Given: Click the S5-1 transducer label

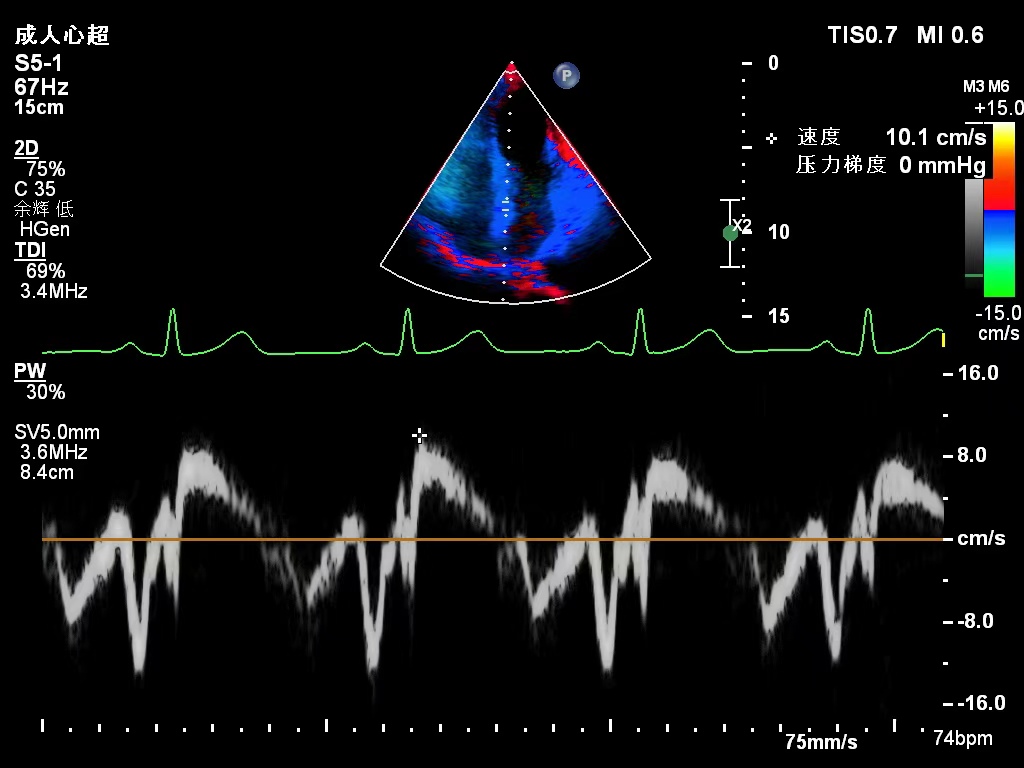Looking at the screenshot, I should tap(38, 63).
